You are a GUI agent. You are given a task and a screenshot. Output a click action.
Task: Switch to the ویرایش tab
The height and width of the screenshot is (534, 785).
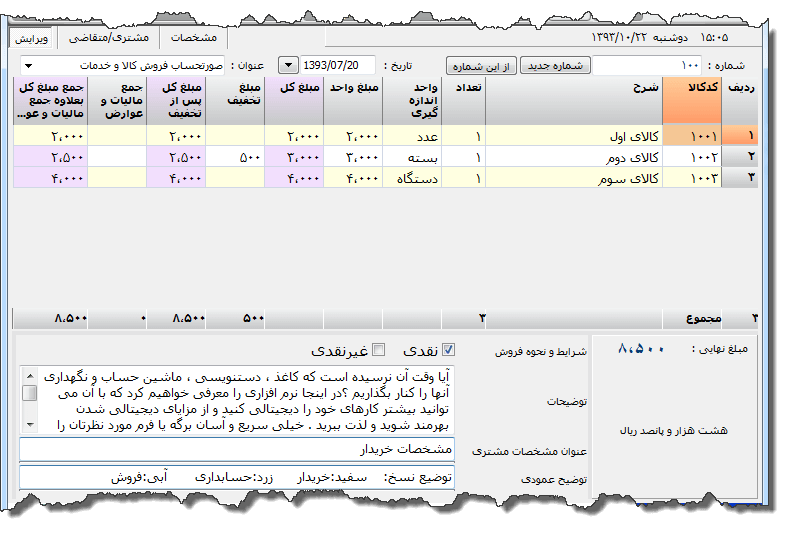32,37
